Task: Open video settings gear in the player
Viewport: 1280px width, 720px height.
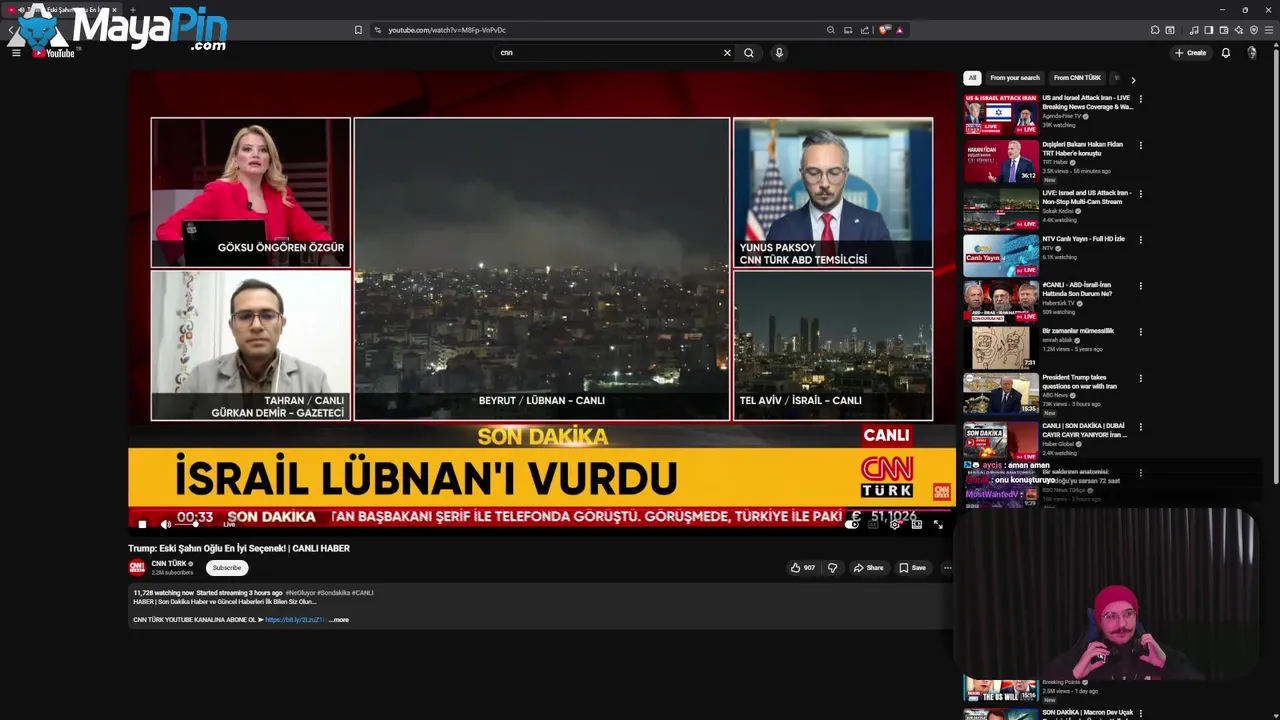Action: click(x=895, y=524)
